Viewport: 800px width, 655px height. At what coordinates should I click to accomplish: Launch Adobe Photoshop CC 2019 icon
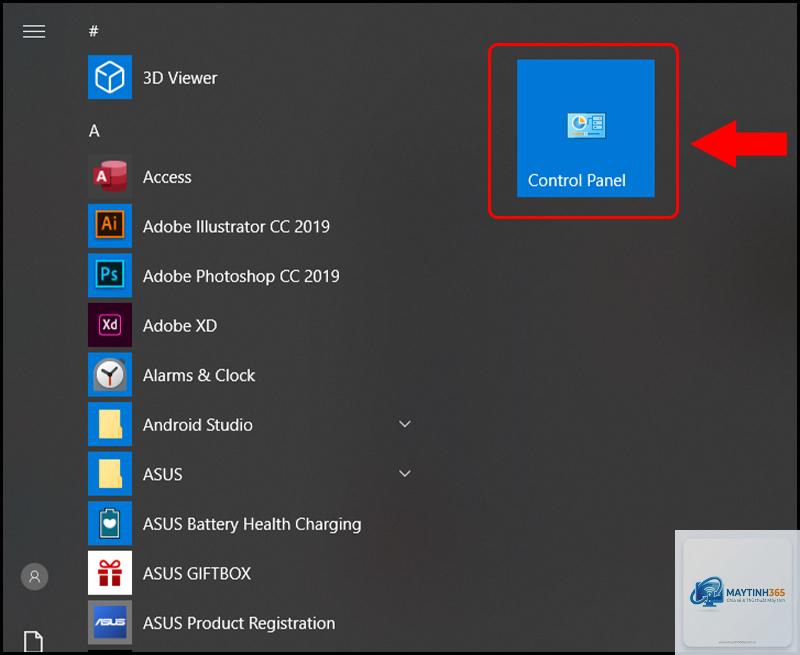coord(110,275)
